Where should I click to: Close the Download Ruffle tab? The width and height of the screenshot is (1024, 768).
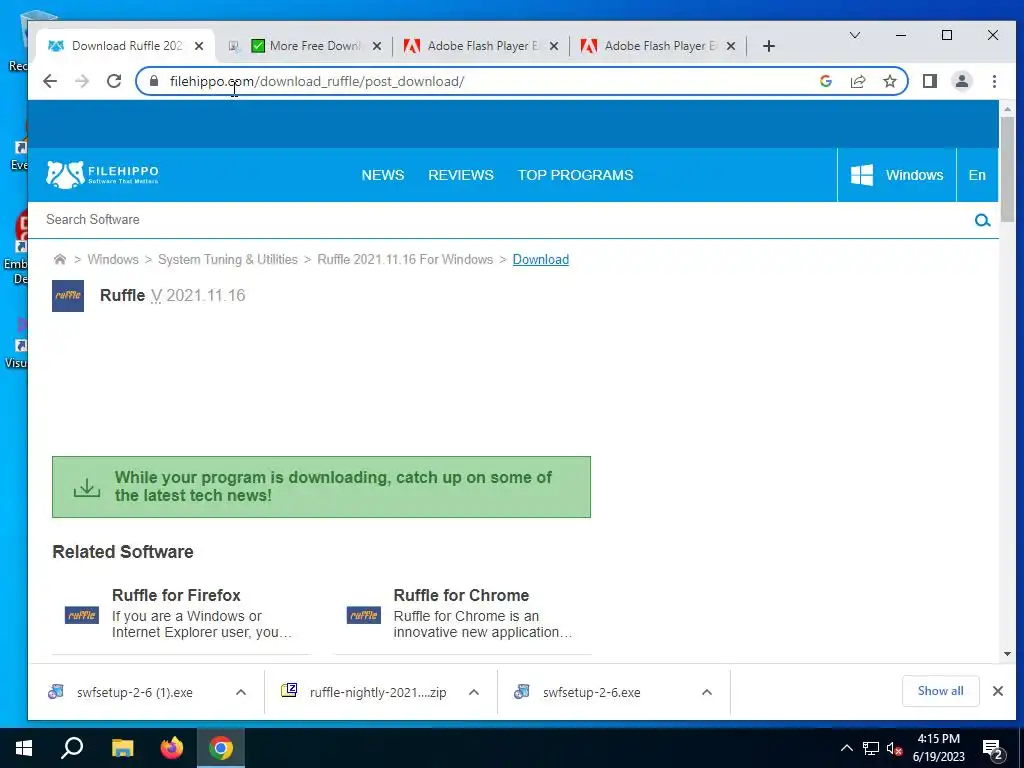199,46
